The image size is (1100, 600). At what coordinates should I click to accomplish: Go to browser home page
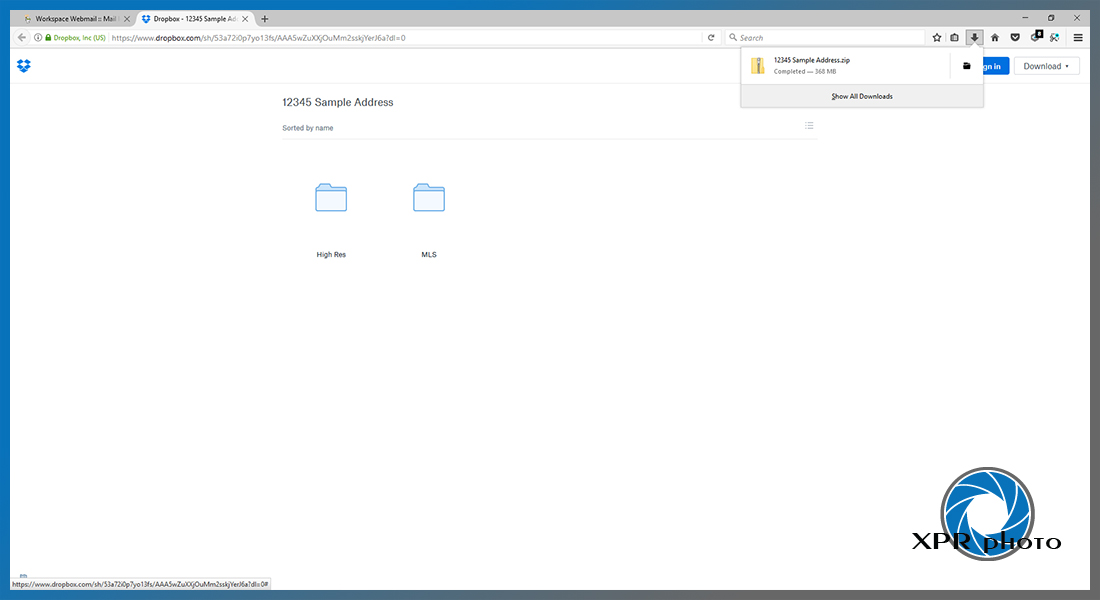(995, 38)
